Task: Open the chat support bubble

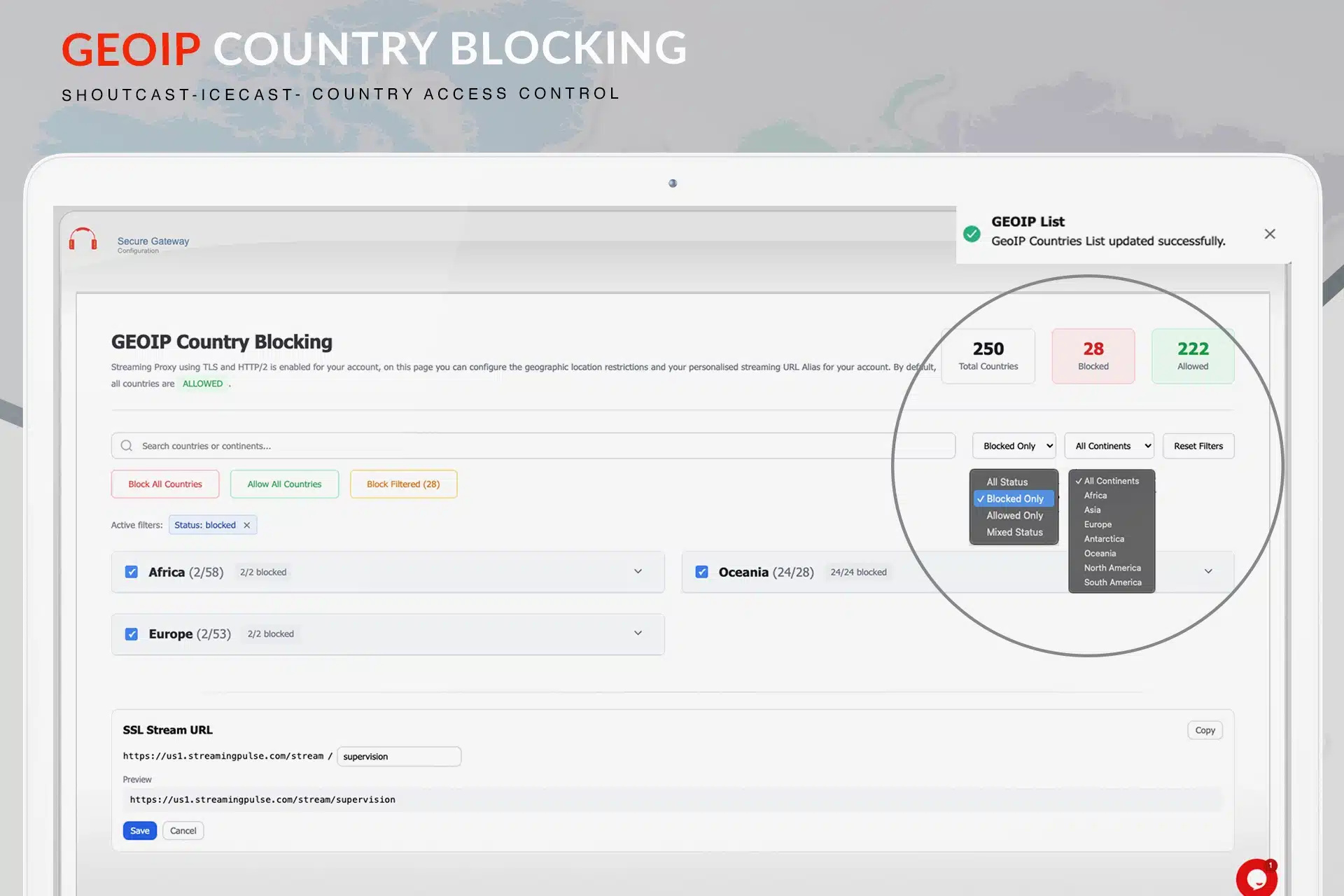Action: [x=1256, y=878]
